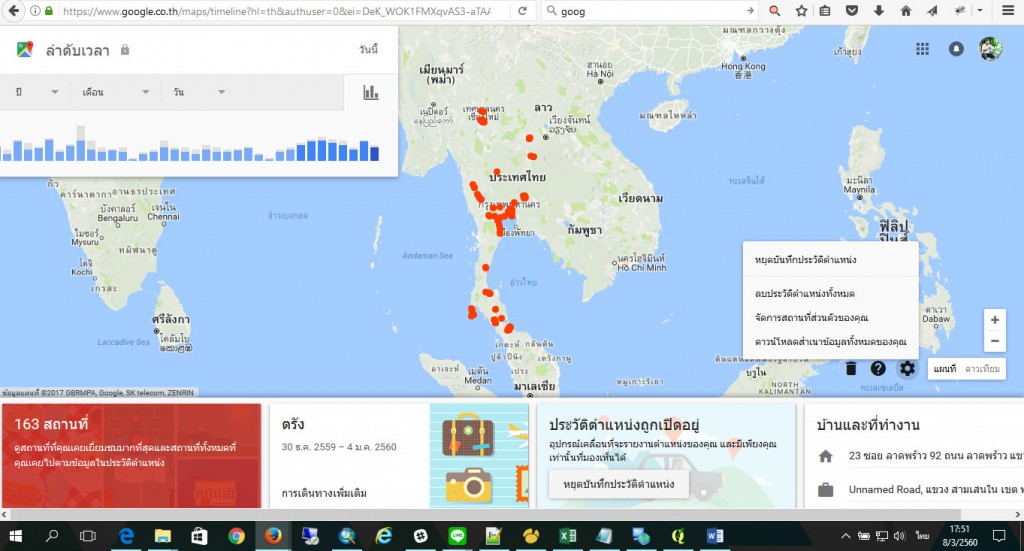
Task: Zoom out the map with minus button
Action: pyautogui.click(x=994, y=342)
